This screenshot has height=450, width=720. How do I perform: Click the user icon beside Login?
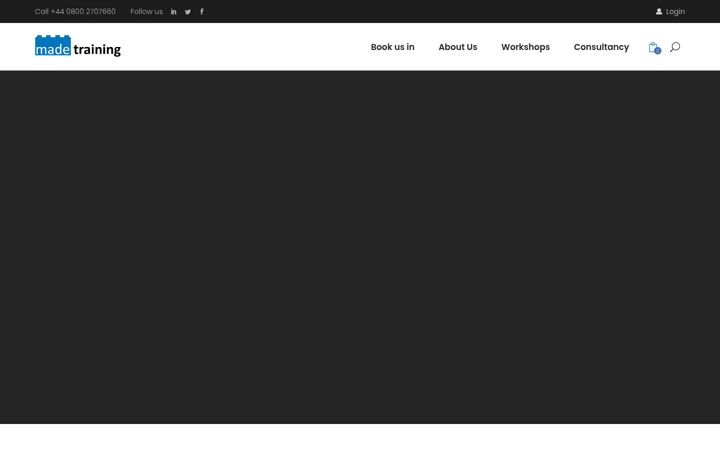coord(659,11)
